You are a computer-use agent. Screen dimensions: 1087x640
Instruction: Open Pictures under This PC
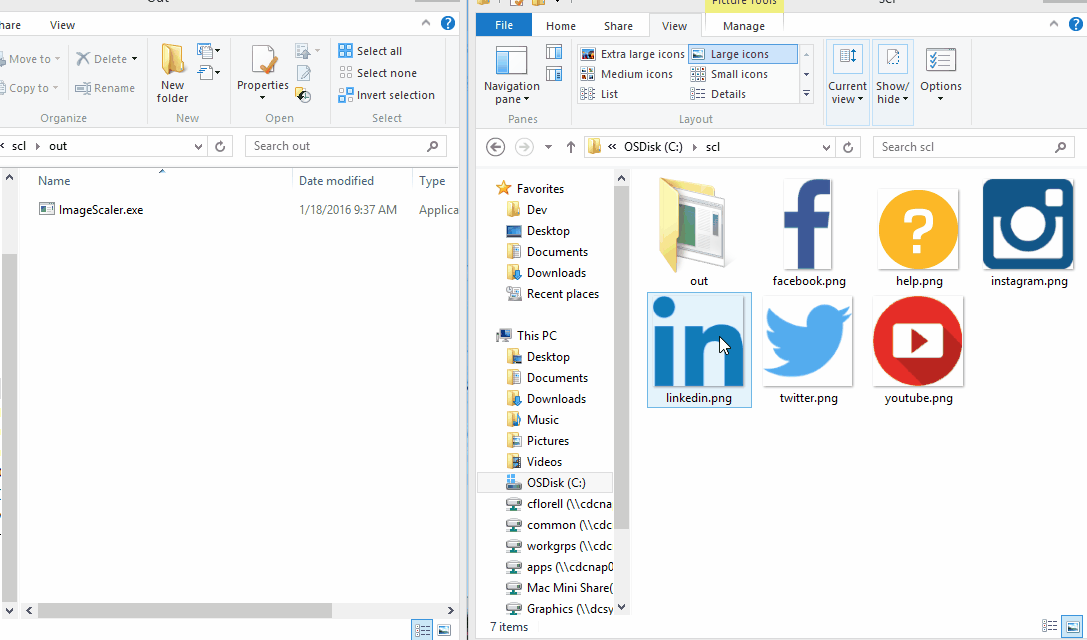pos(538,440)
